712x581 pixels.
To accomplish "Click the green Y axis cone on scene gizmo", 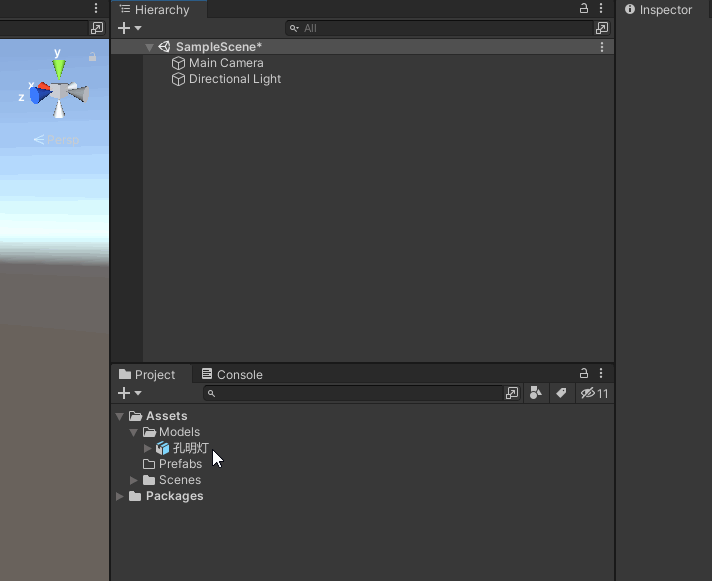I will pyautogui.click(x=59, y=69).
